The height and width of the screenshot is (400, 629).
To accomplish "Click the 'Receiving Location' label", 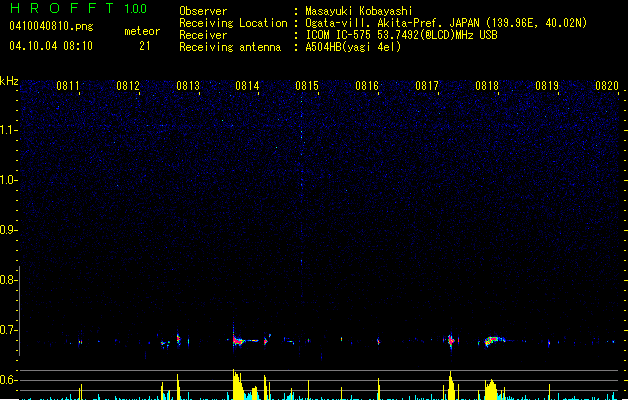I will pos(233,23).
